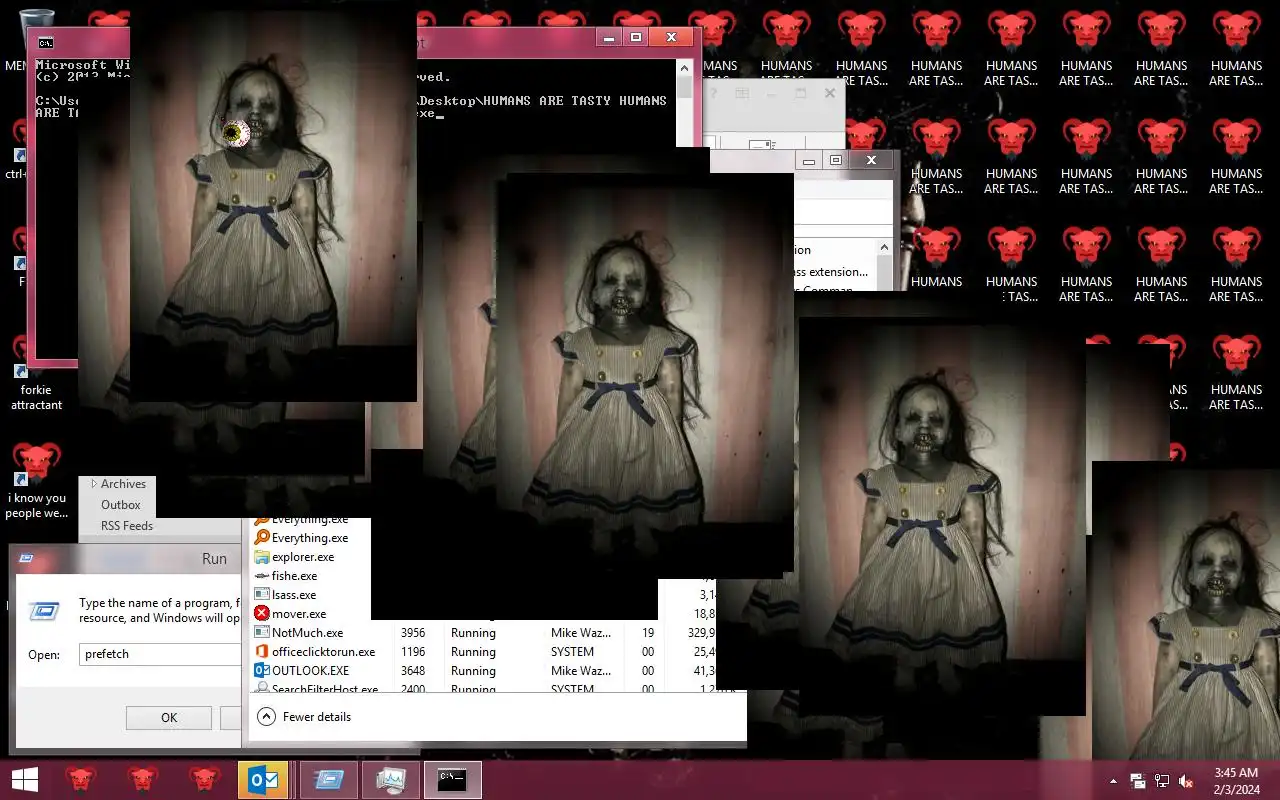Select the Outbox folder in Outlook

tap(121, 505)
